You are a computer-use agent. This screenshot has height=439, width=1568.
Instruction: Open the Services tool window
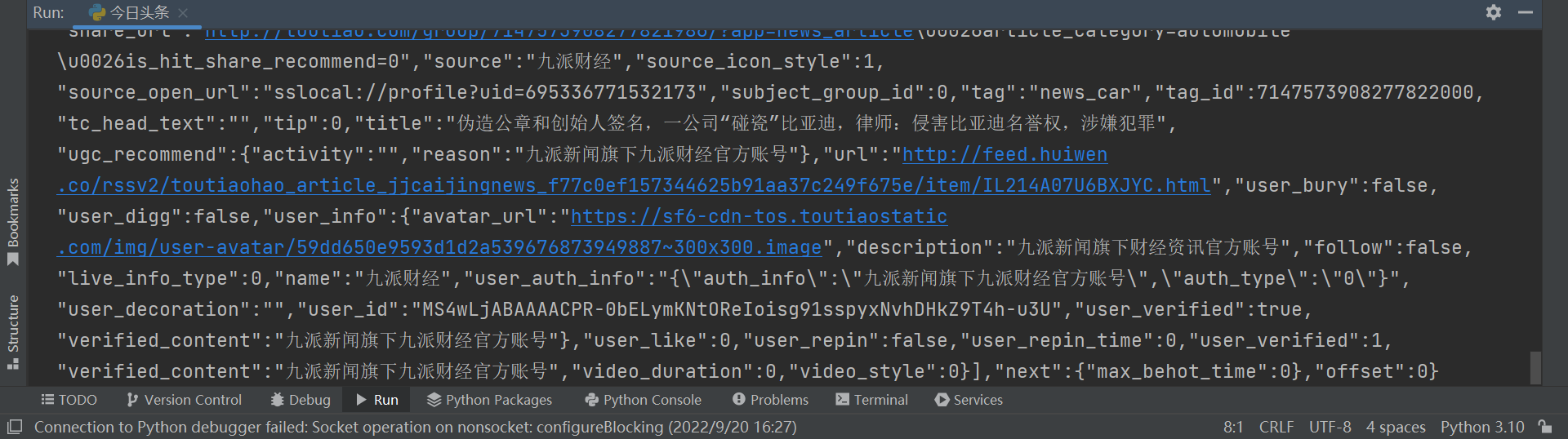coord(969,400)
